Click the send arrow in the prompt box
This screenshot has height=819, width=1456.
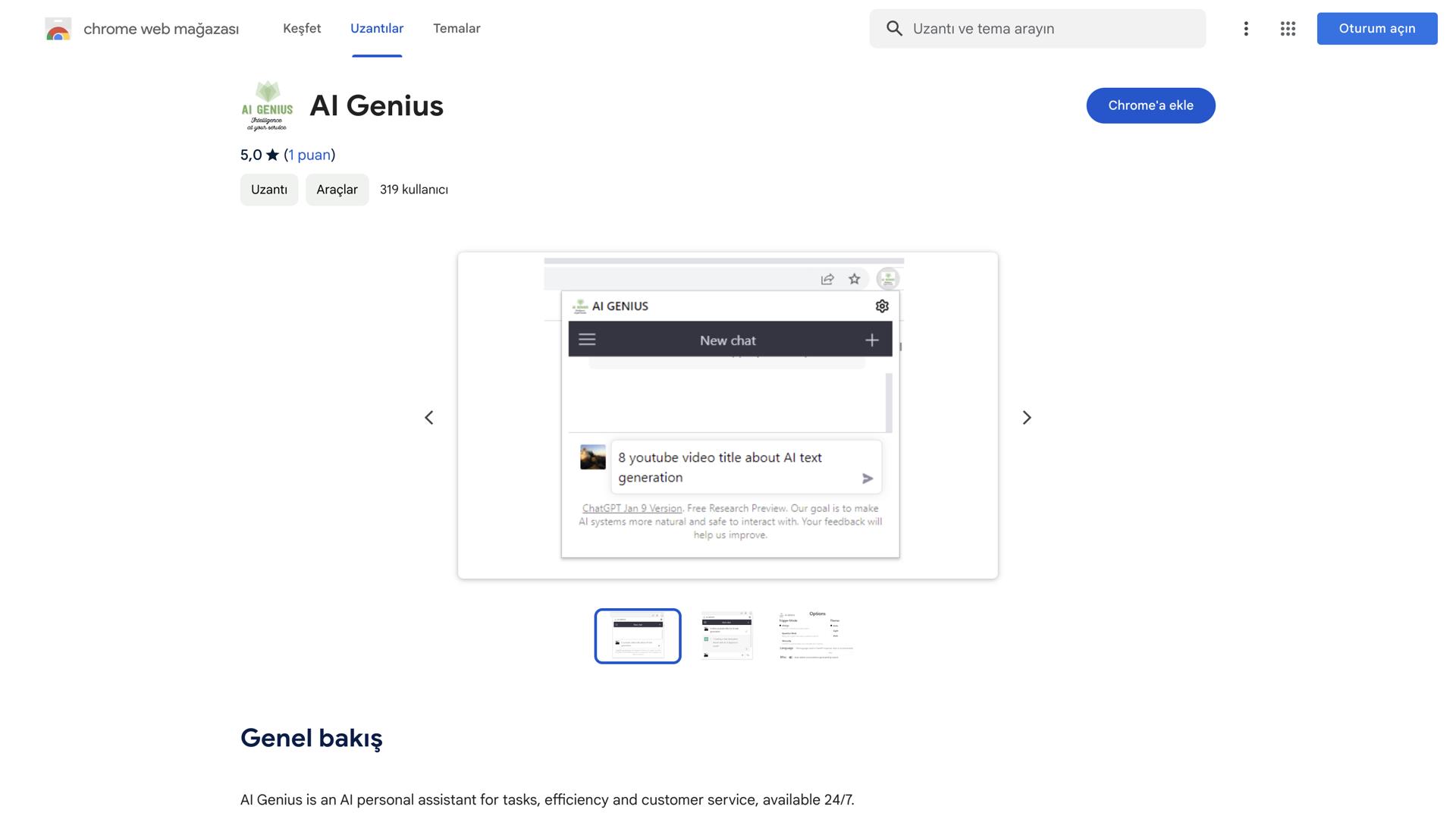866,479
